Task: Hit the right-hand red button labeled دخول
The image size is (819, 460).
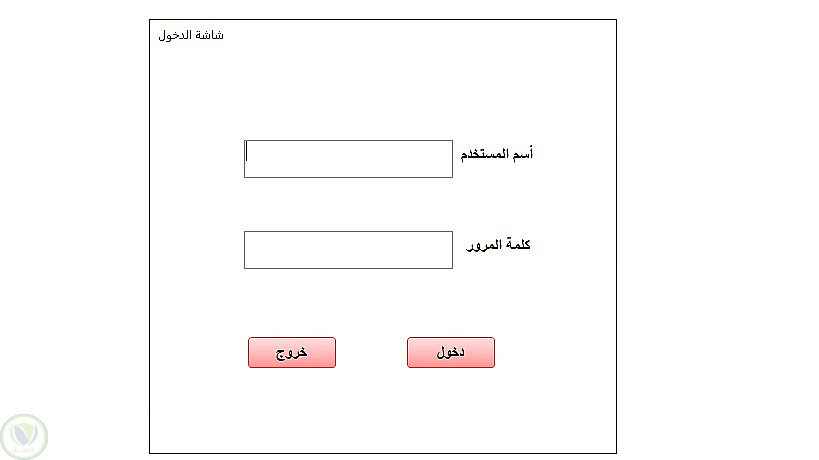Action: coord(450,353)
